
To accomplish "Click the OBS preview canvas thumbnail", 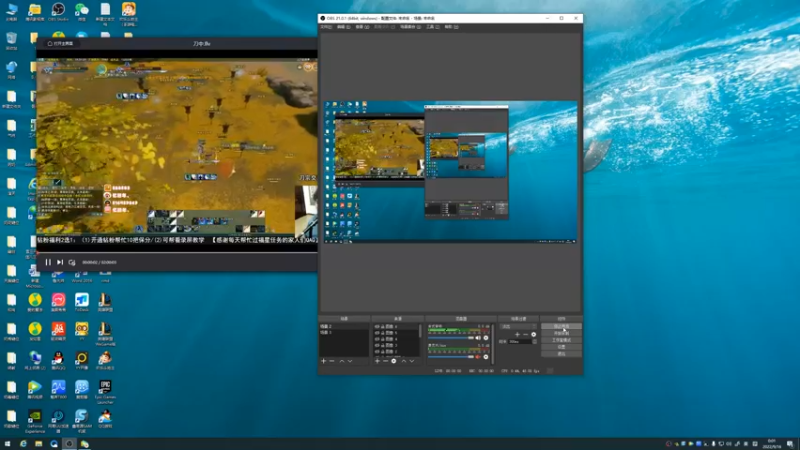I will (451, 172).
